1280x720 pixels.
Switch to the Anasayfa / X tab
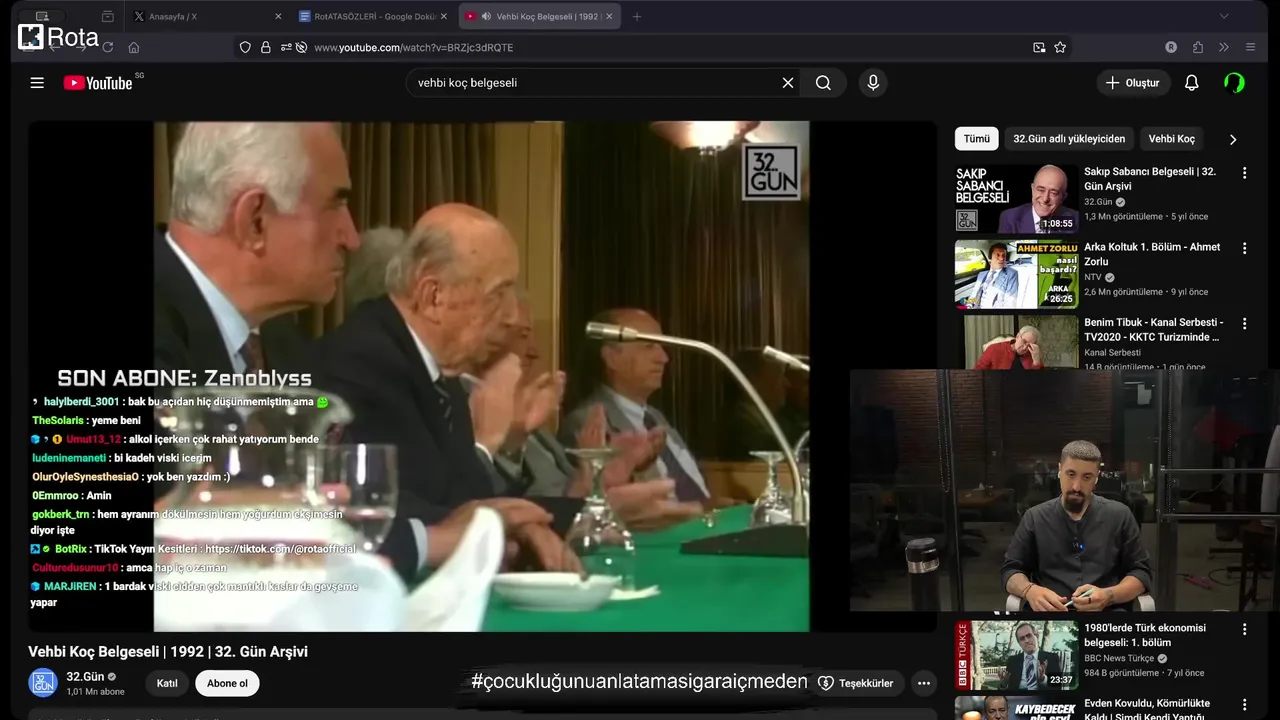(x=200, y=16)
